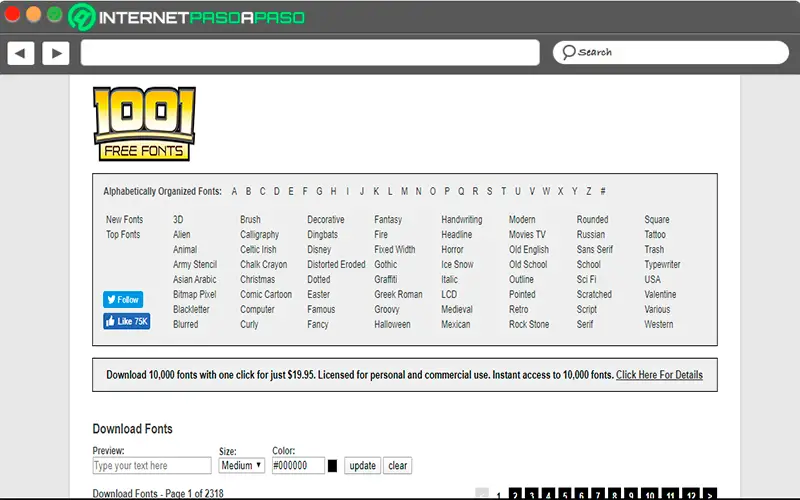Viewport: 800px width, 500px height.
Task: Open the Old English category
Action: click(x=529, y=249)
